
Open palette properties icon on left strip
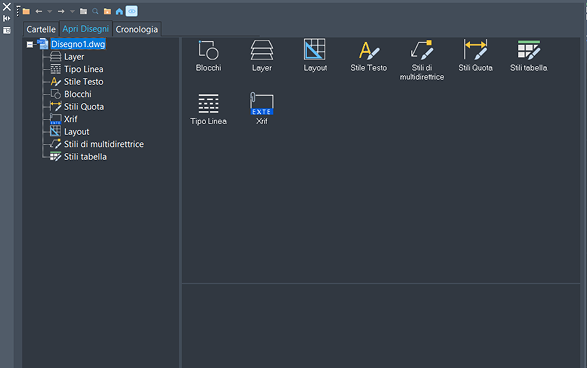[7, 30]
